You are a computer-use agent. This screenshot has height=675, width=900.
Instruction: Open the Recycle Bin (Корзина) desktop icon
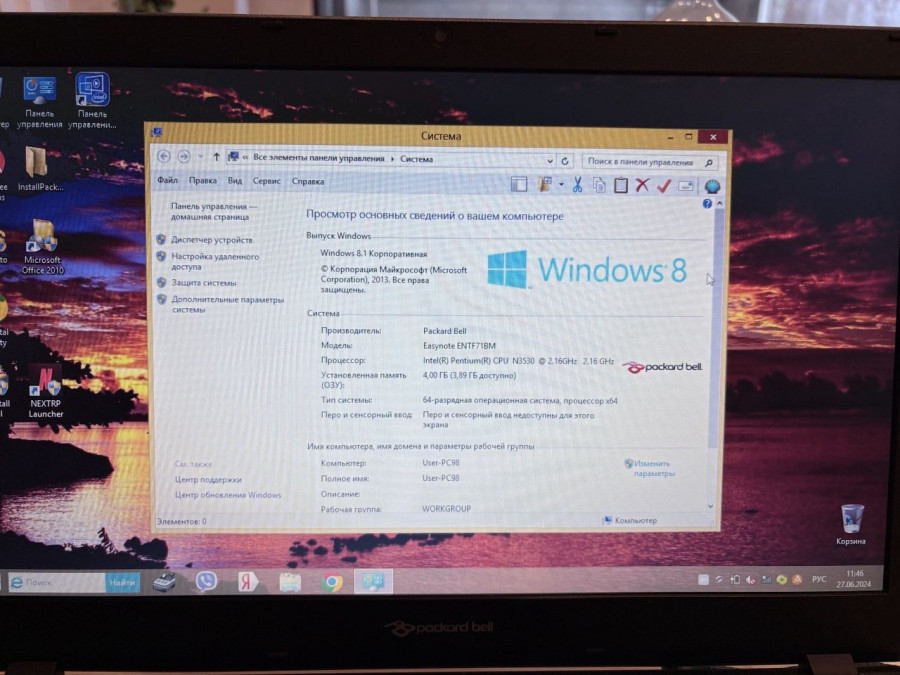click(851, 524)
